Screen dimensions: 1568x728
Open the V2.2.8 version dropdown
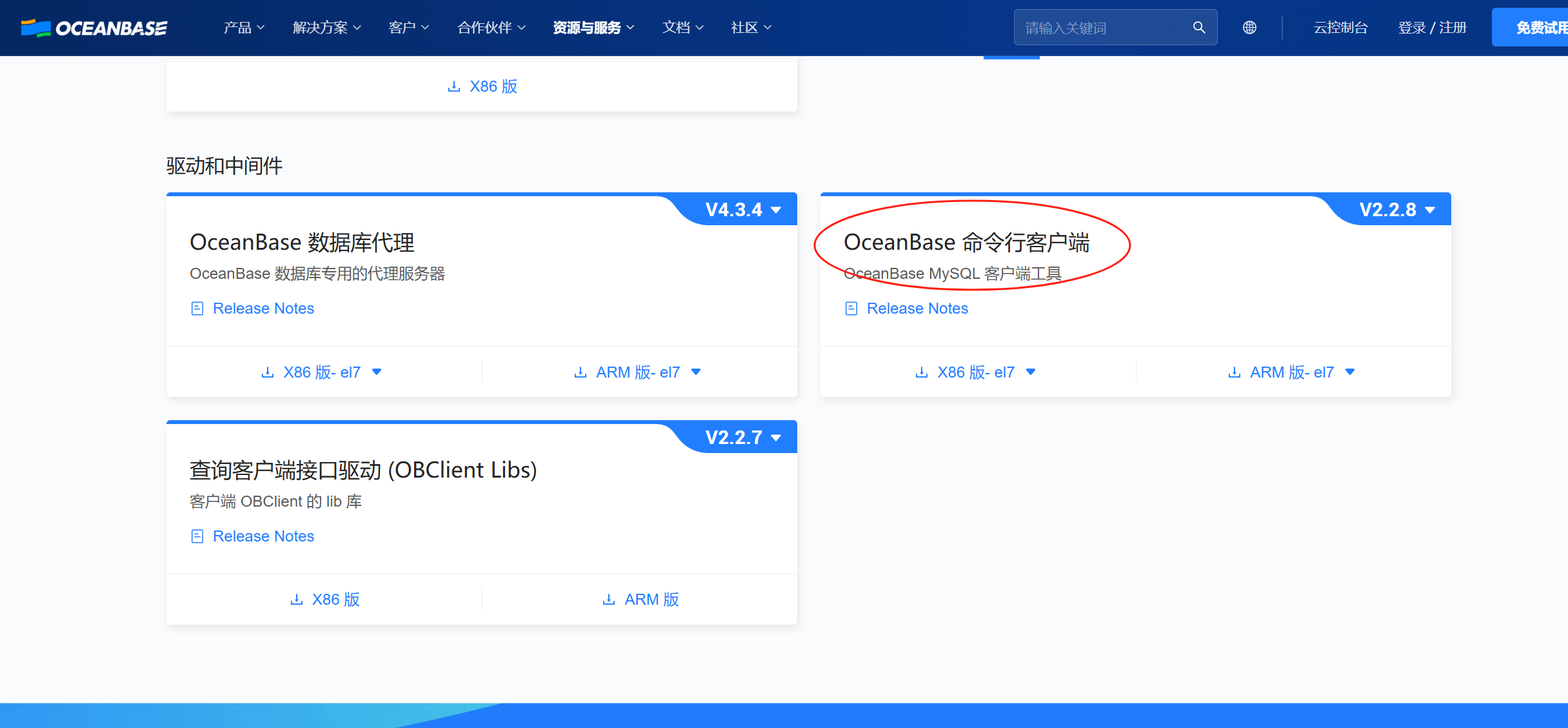point(1397,210)
